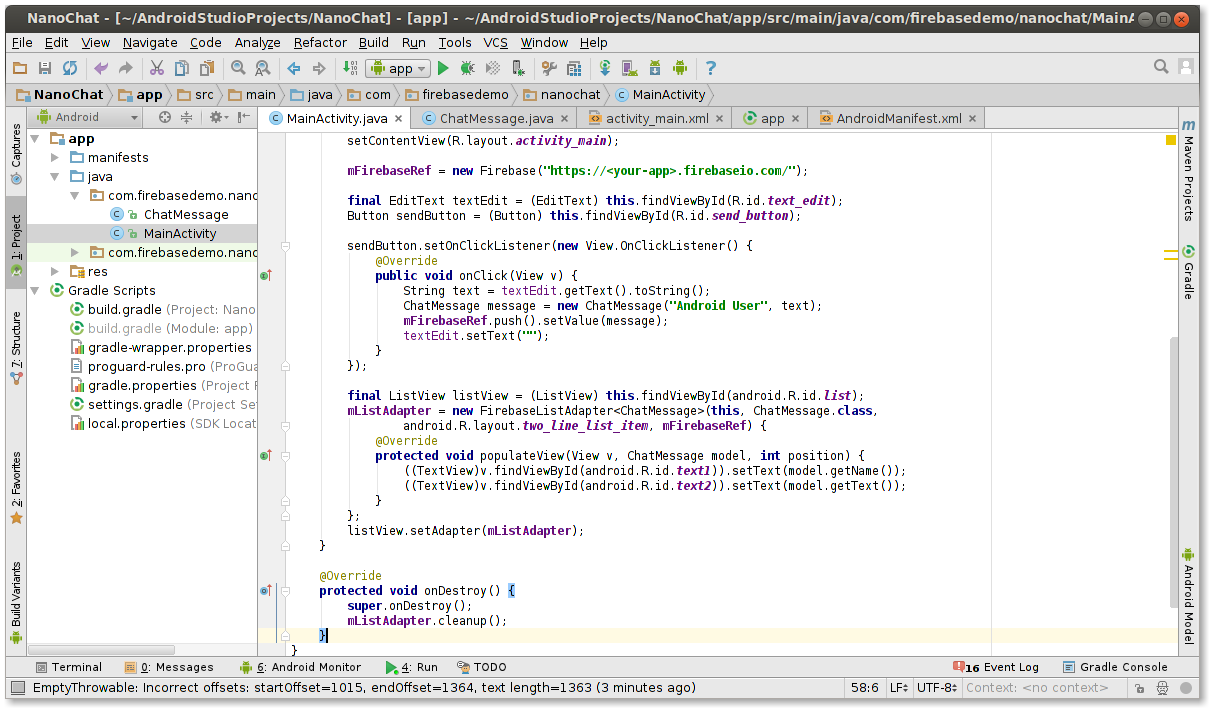Start Debug app with the bug icon
The image size is (1209, 708).
[468, 68]
